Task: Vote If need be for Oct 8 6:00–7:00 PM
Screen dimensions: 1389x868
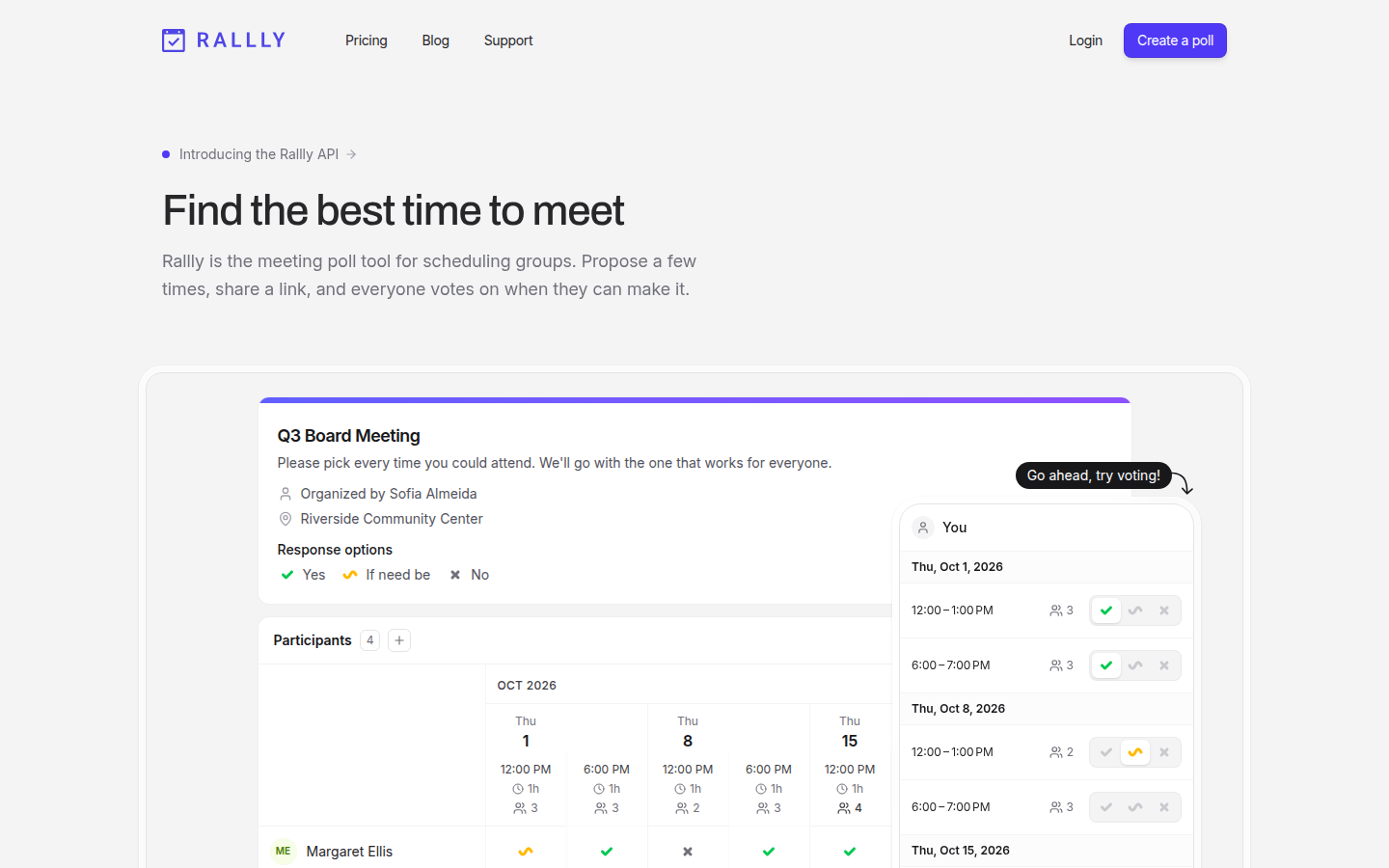Action: pos(1135,807)
